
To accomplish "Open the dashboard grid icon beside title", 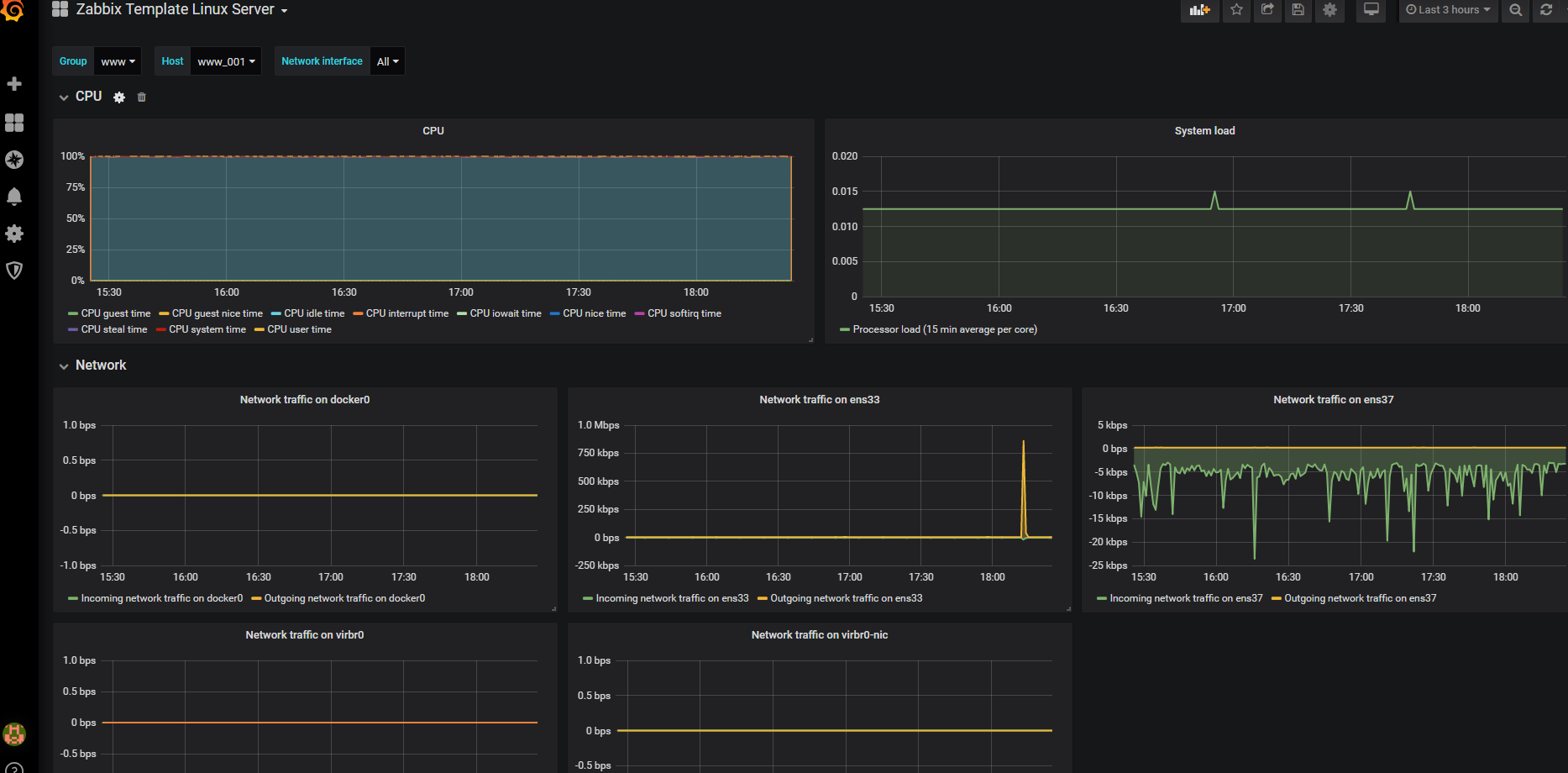I will 60,9.
